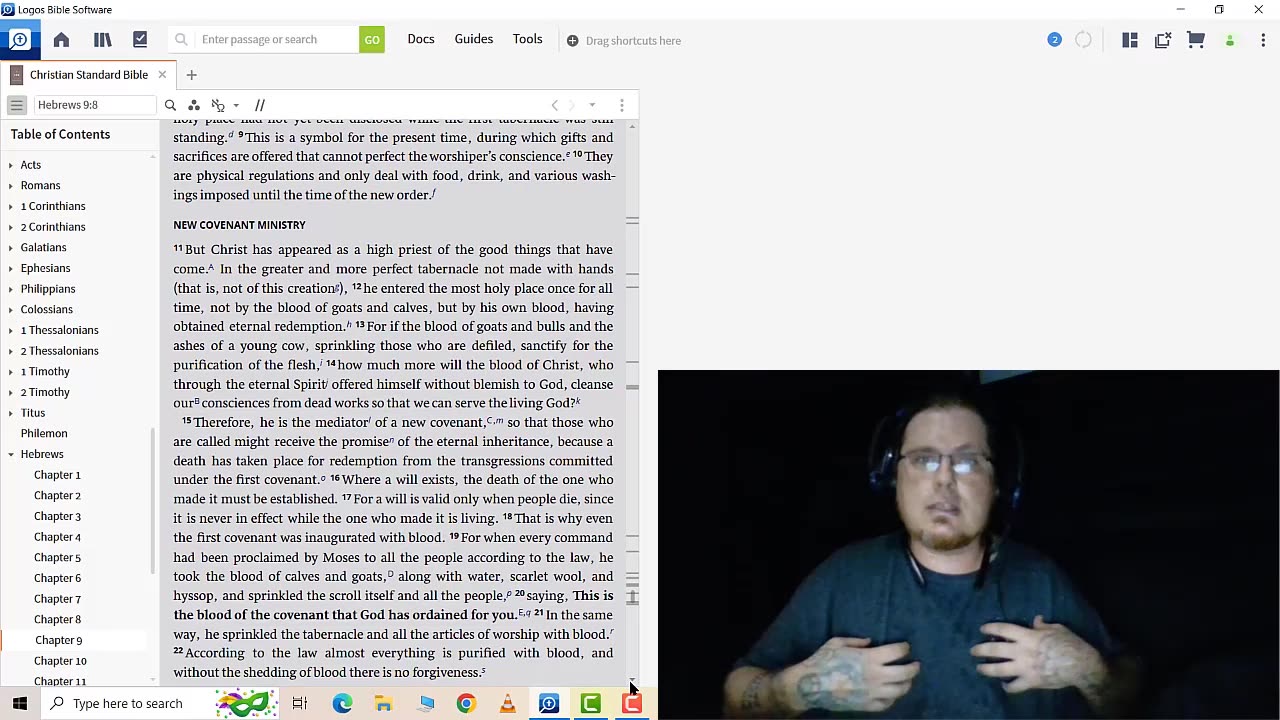The width and height of the screenshot is (1280, 720).
Task: Open File Explorer from the taskbar
Action: coord(383,704)
